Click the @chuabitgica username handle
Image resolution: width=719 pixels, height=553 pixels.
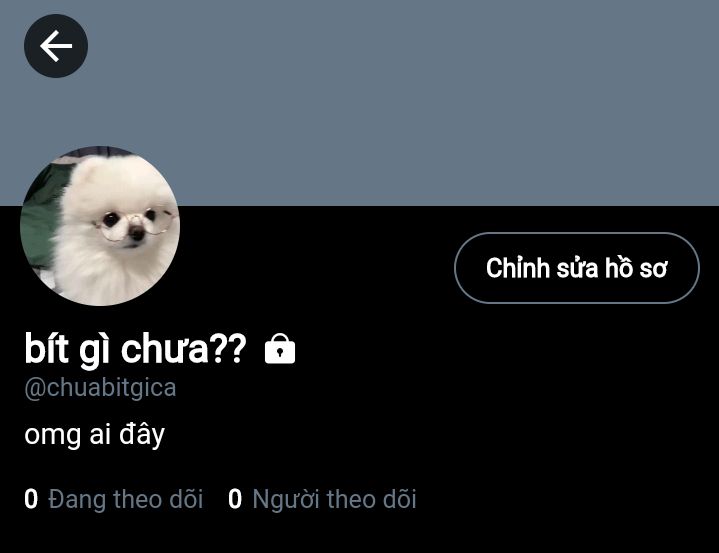[100, 388]
